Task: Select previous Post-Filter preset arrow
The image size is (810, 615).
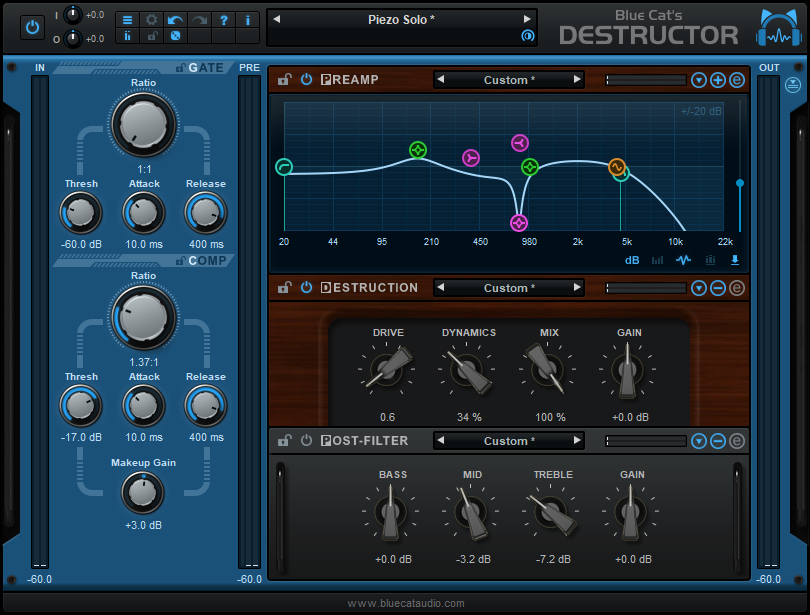Action: click(x=441, y=440)
